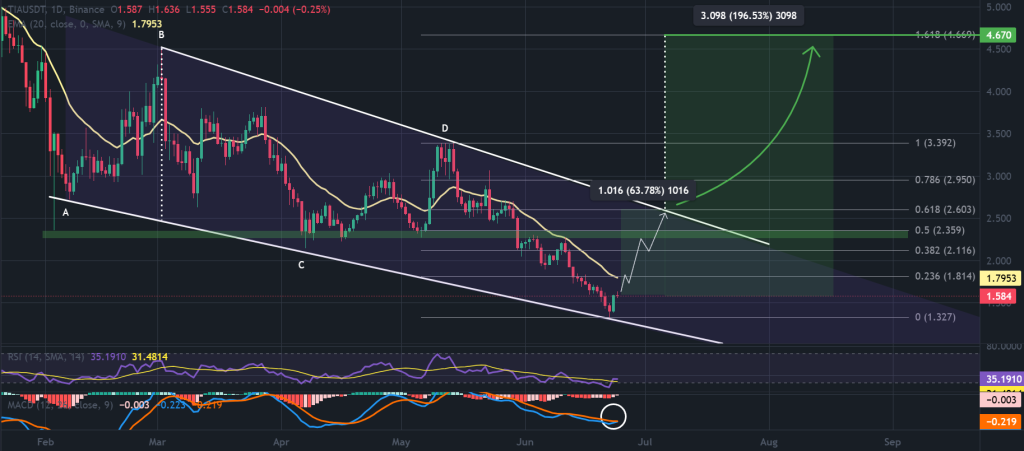The height and width of the screenshot is (451, 1024).
Task: Click the 0.382 (2.116) Fibonacci level label
Action: click(946, 250)
